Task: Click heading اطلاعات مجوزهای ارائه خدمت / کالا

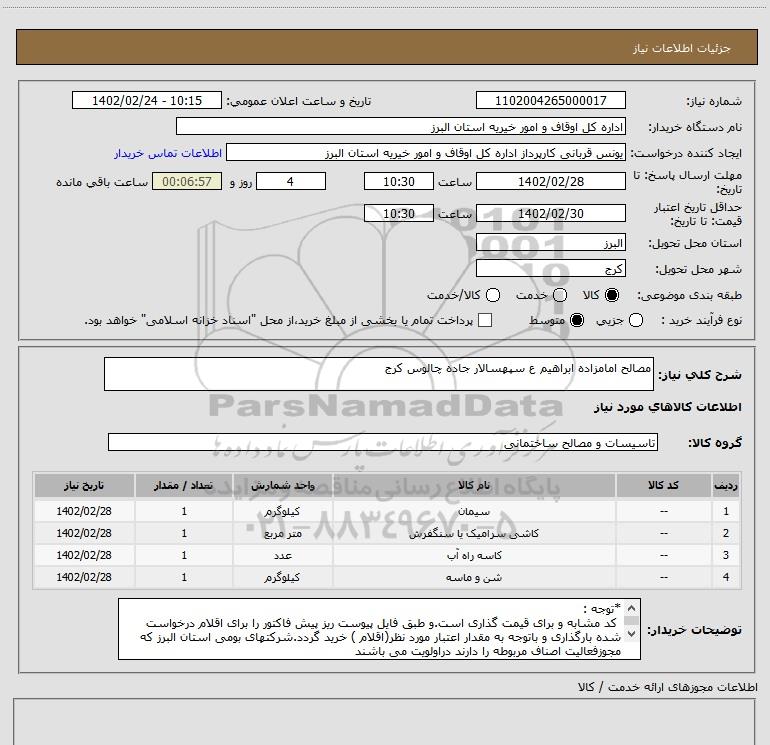Action: [x=667, y=687]
